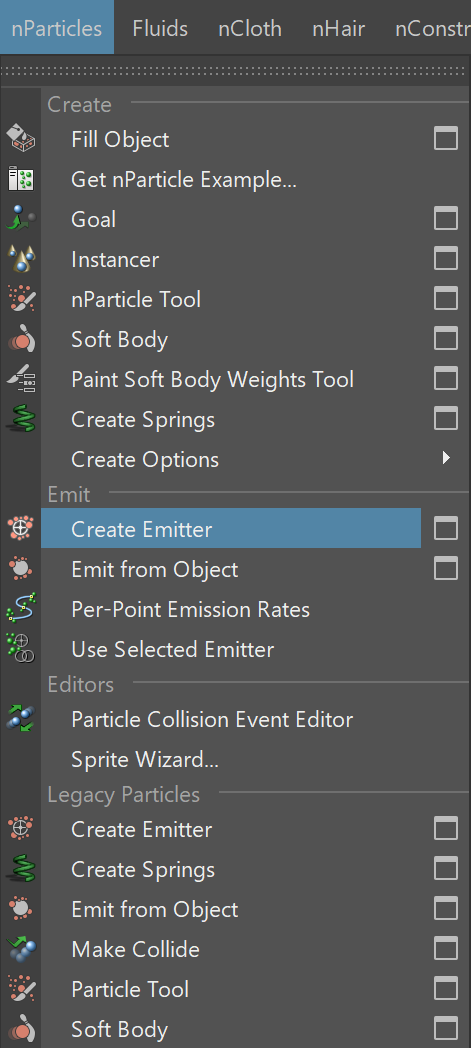Expand the Create Options submenu arrow
This screenshot has width=471, height=1048.
446,458
